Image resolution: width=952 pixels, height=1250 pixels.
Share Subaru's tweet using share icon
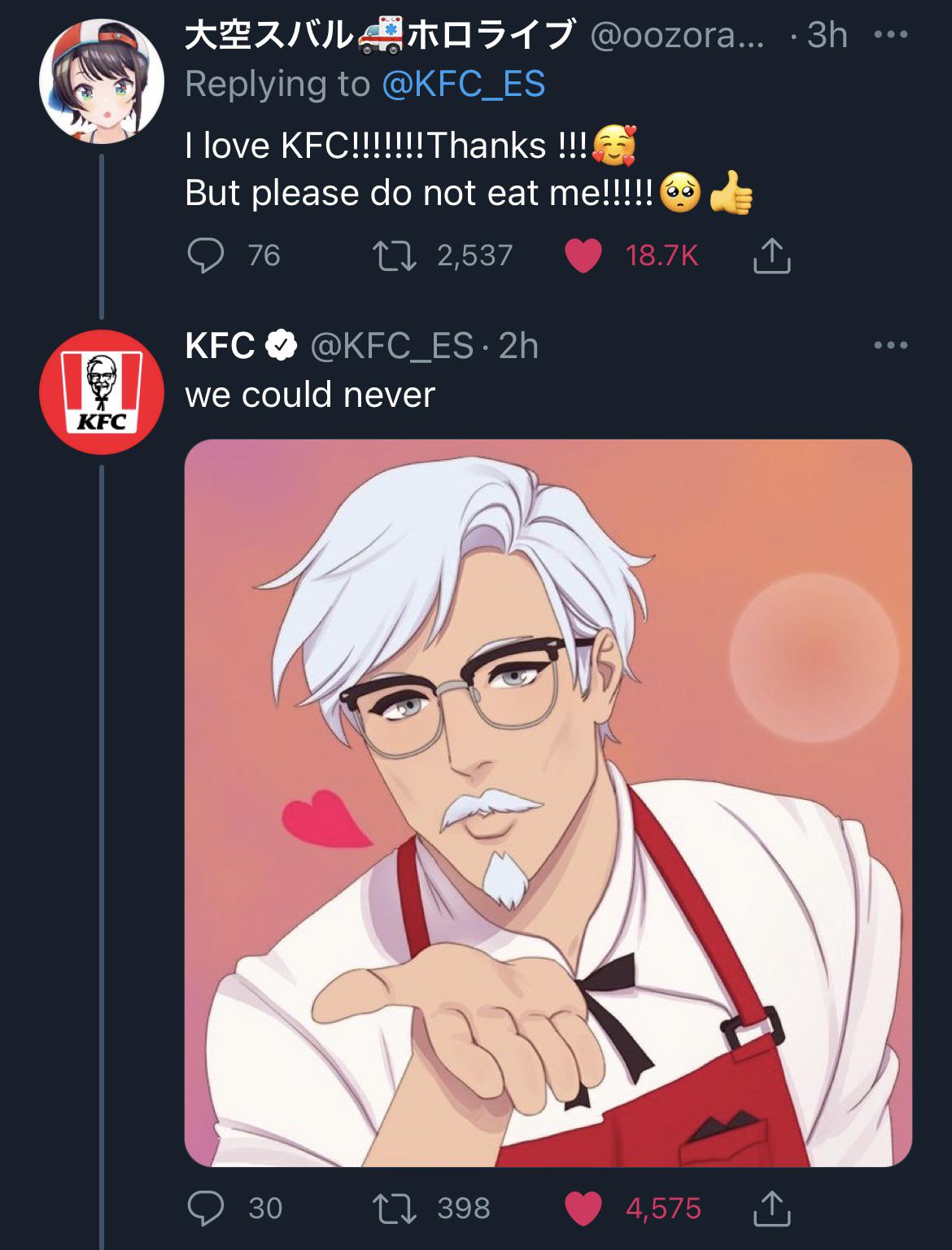click(x=771, y=256)
